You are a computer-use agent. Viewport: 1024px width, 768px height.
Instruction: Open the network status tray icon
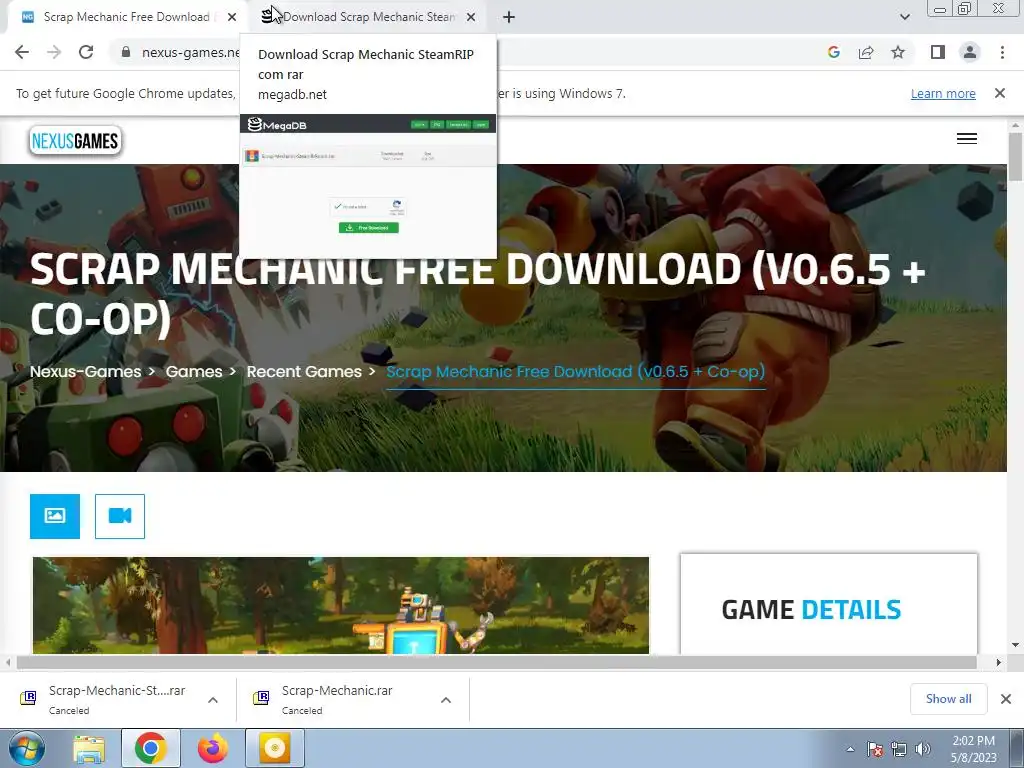[899, 749]
